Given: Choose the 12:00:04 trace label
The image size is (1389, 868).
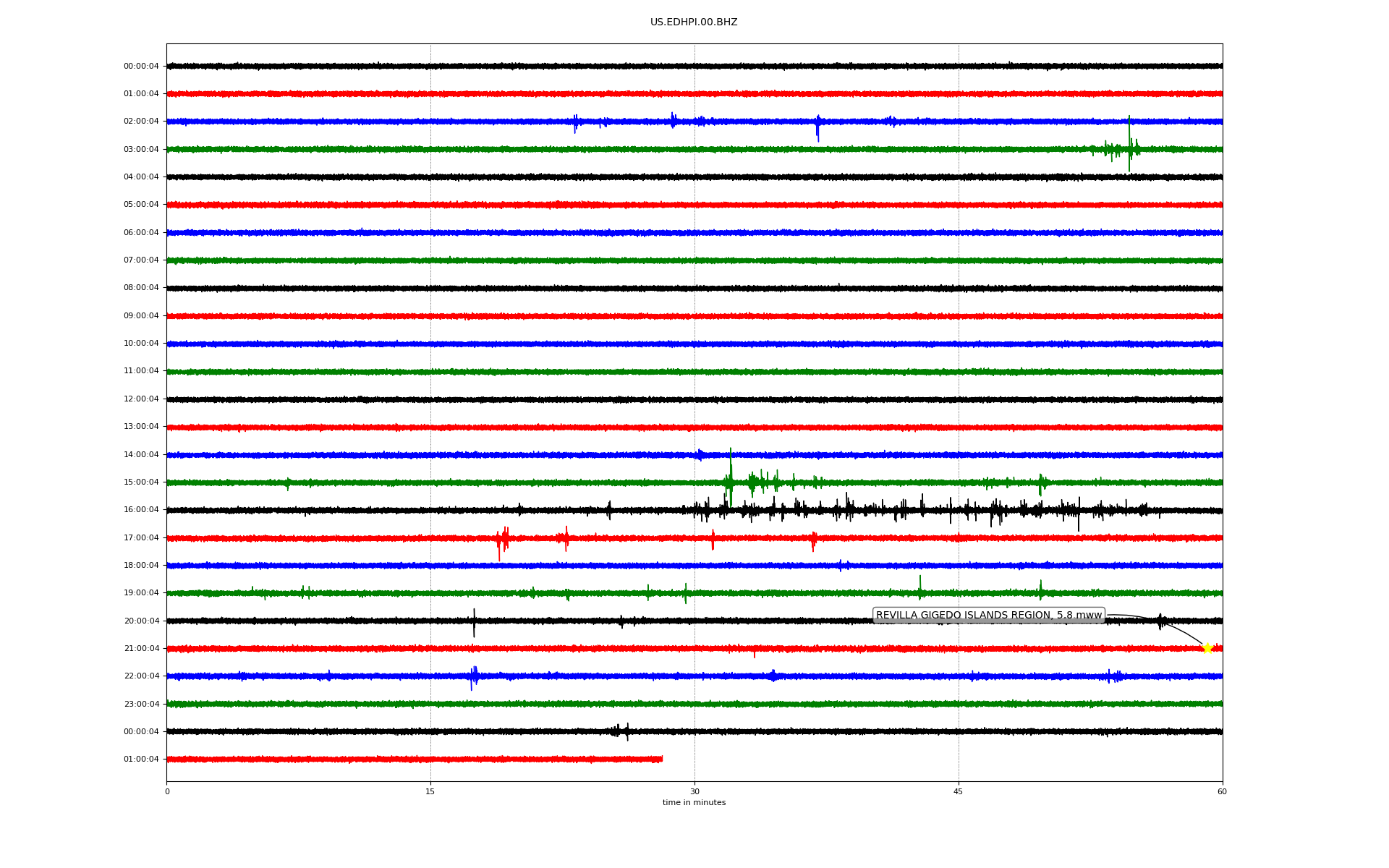Looking at the screenshot, I should pyautogui.click(x=141, y=399).
